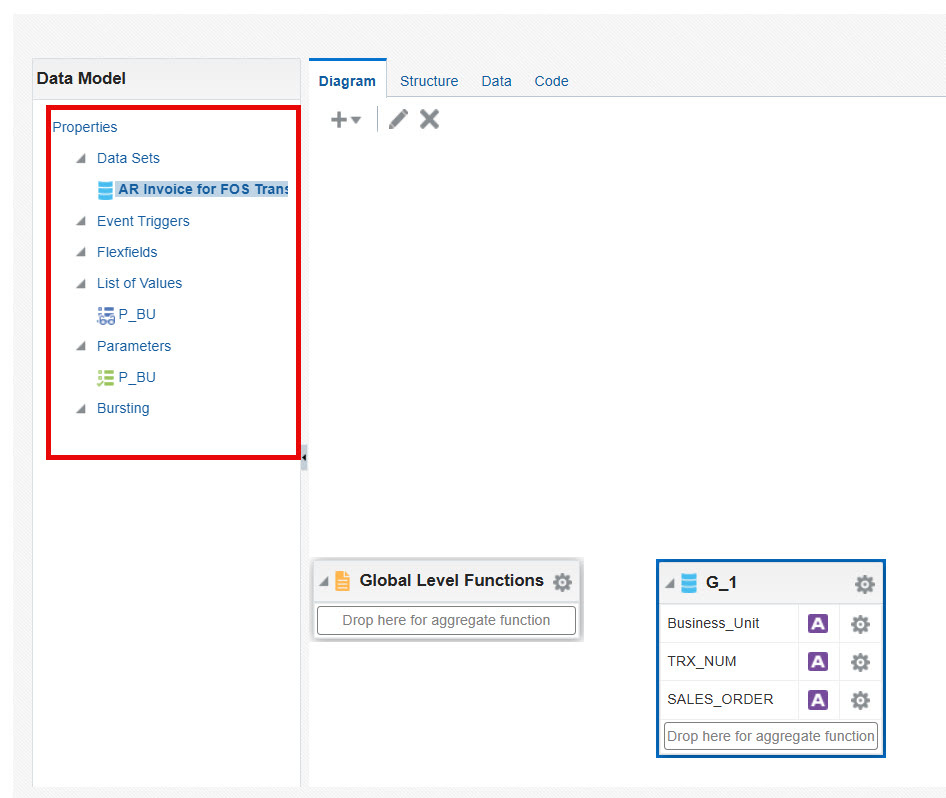Collapse the Bursting node arrow
This screenshot has height=798, width=946.
click(81, 409)
